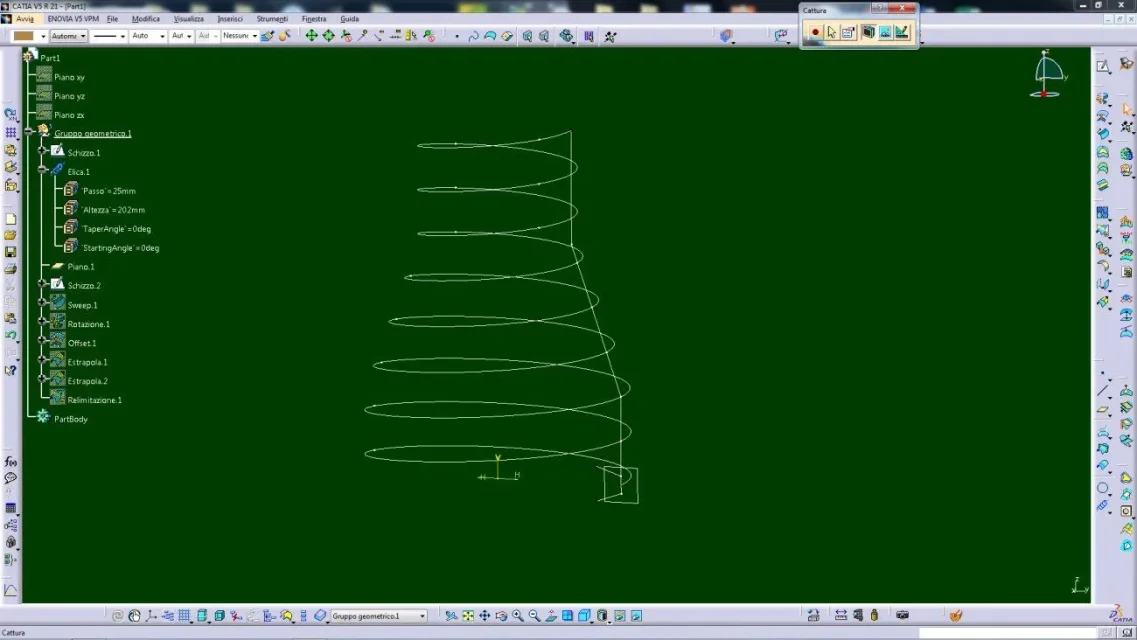1137x640 pixels.
Task: Open the Gruppo geometrico.1 combo box dropdown
Action: [x=422, y=616]
